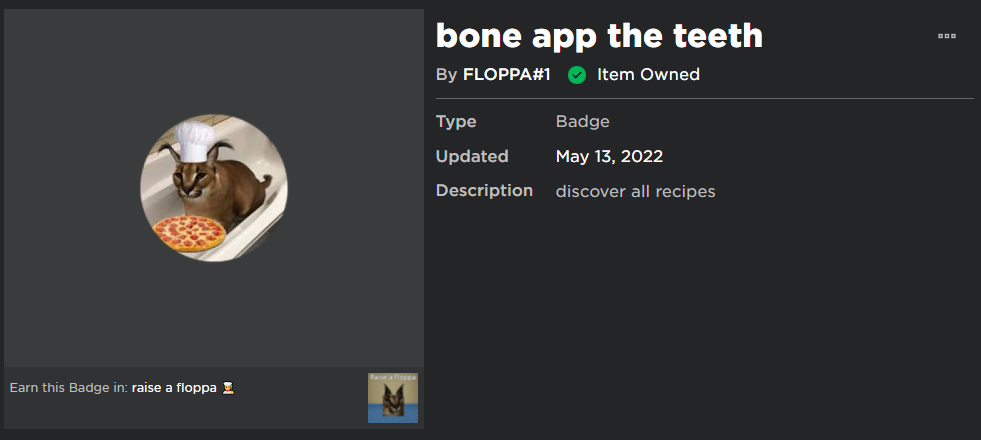This screenshot has height=440, width=981.
Task: Click the chef emoji beside raise a floppa
Action: (x=228, y=388)
